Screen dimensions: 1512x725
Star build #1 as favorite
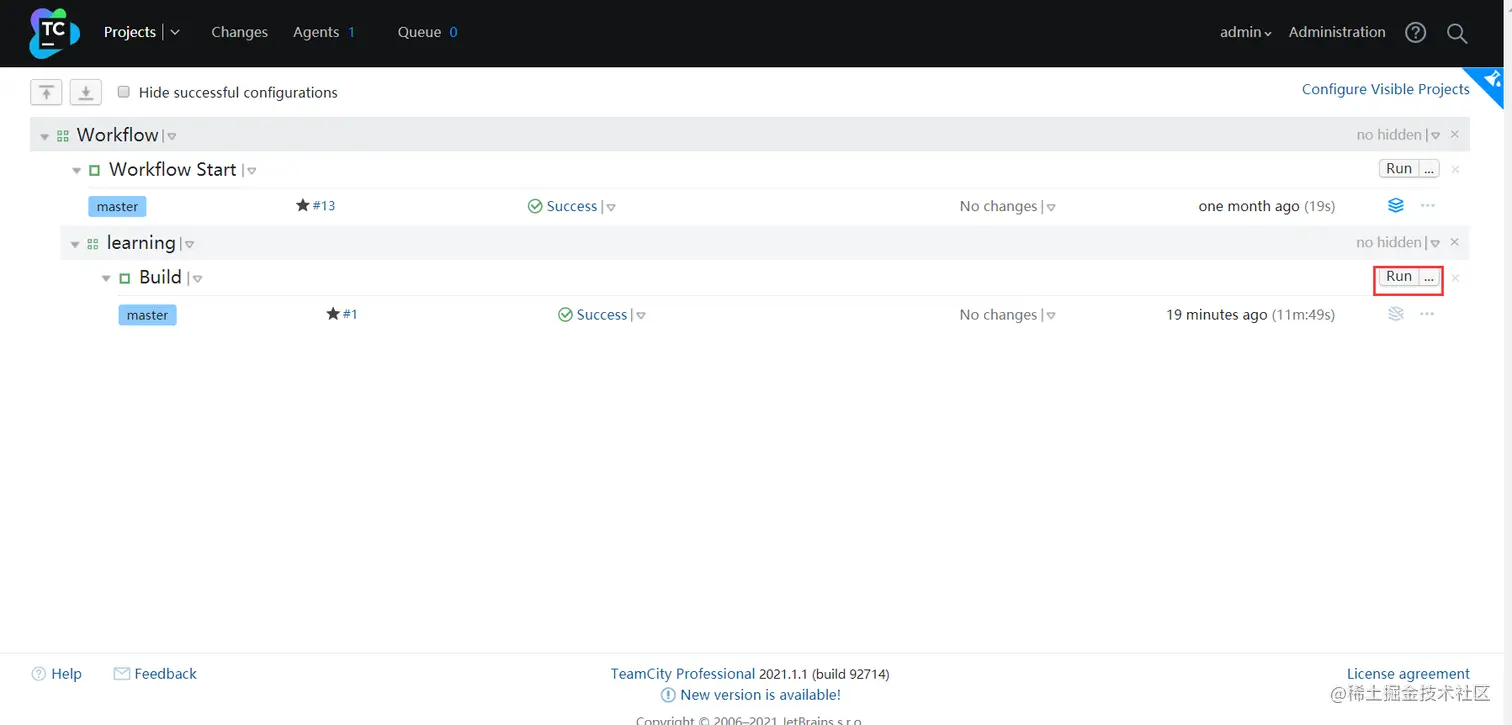click(x=333, y=313)
